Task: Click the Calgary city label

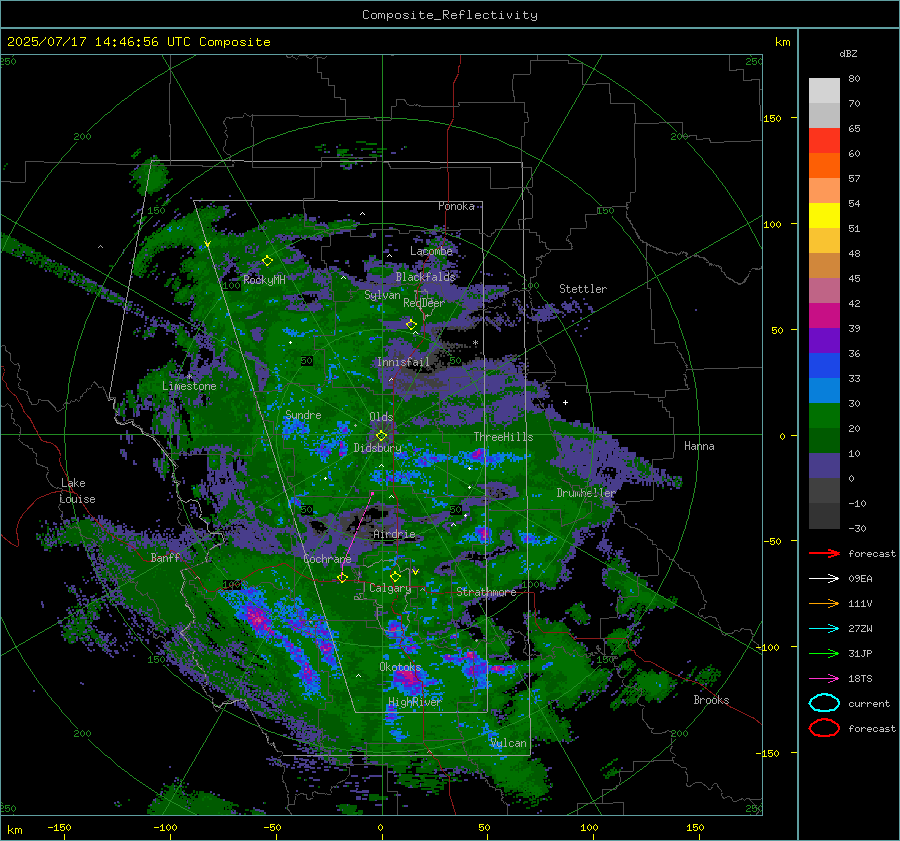Action: (390, 588)
